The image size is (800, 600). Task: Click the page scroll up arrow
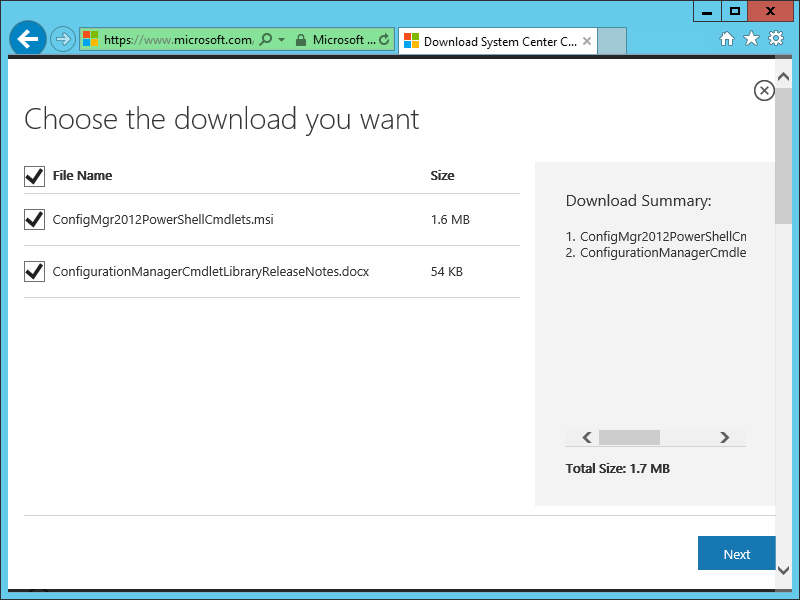pyautogui.click(x=783, y=77)
